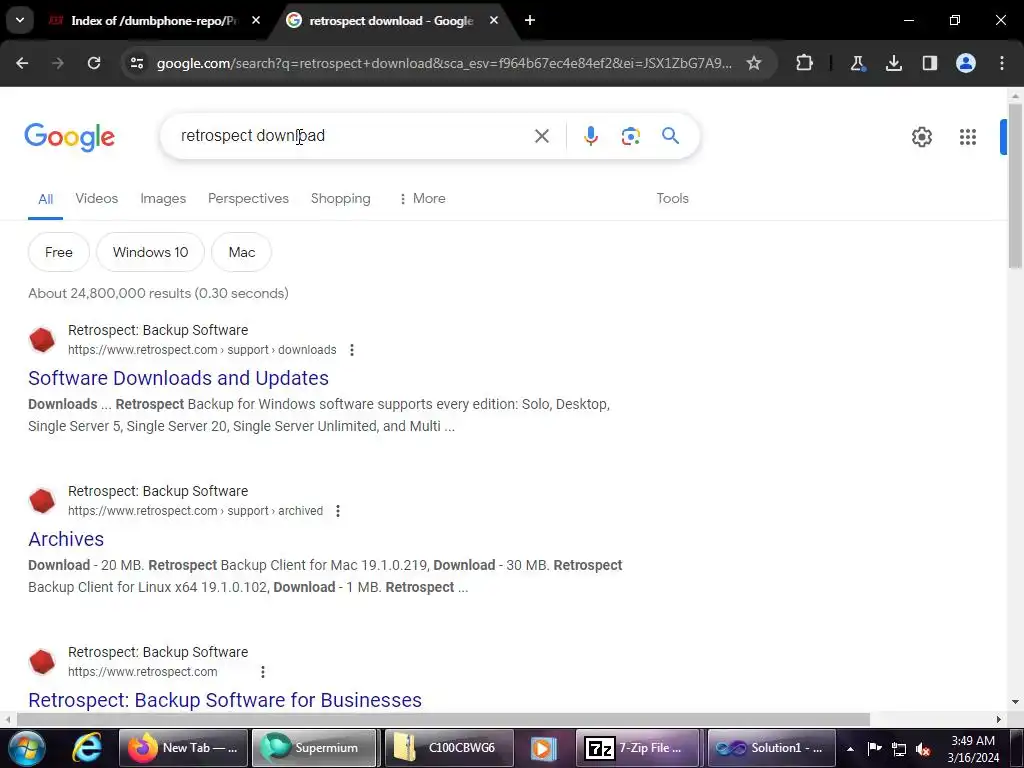The height and width of the screenshot is (768, 1024).
Task: Click the forward navigation arrow
Action: [x=57, y=63]
